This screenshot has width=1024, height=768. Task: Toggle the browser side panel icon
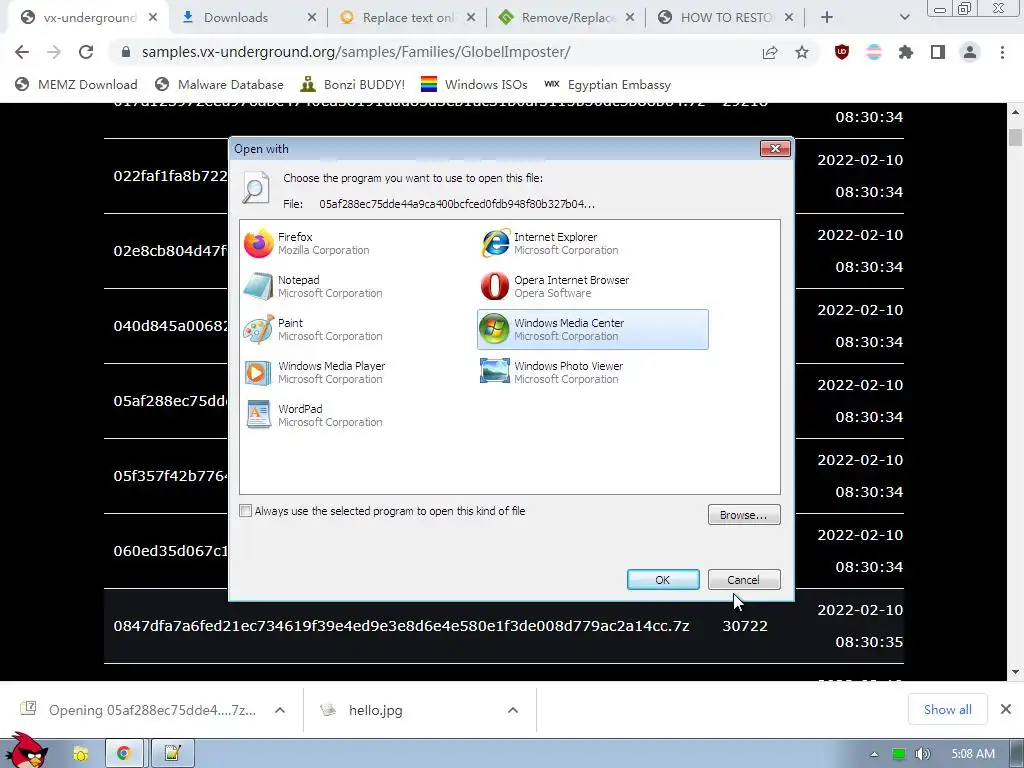click(938, 52)
